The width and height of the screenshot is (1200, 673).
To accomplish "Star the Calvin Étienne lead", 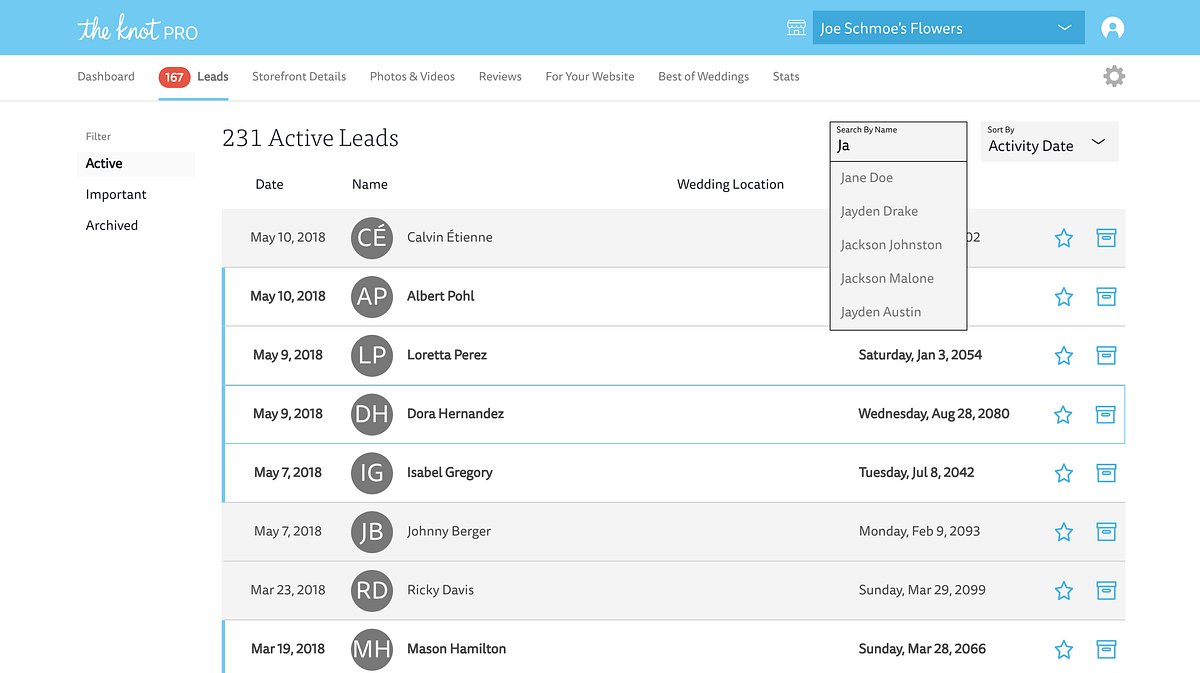I will tap(1064, 238).
